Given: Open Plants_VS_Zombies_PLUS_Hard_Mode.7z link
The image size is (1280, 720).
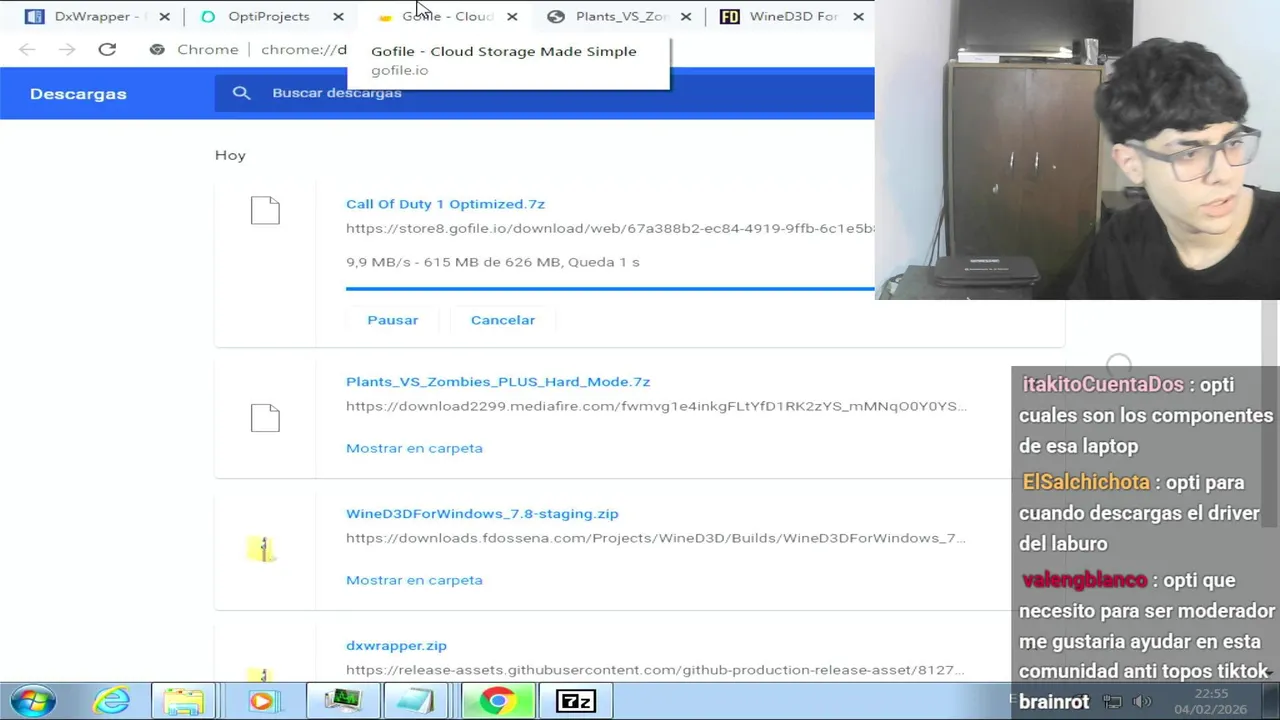Looking at the screenshot, I should pyautogui.click(x=498, y=382).
